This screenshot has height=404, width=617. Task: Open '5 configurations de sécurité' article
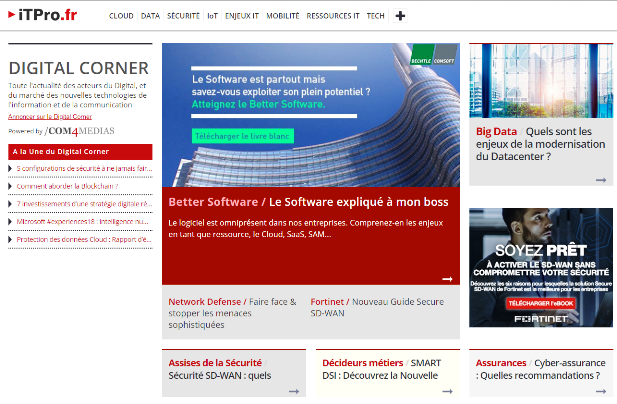point(84,168)
